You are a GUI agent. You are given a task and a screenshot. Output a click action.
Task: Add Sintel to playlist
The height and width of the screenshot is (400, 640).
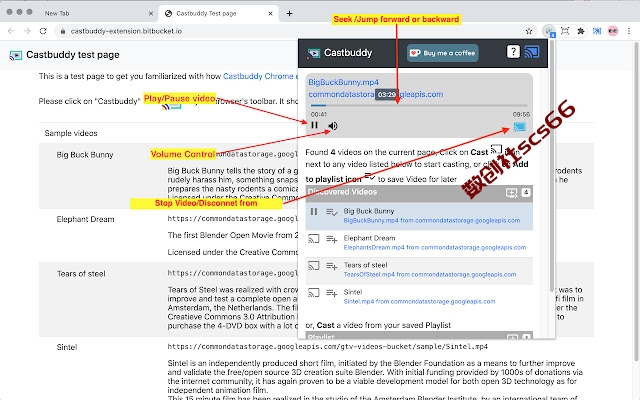point(331,293)
